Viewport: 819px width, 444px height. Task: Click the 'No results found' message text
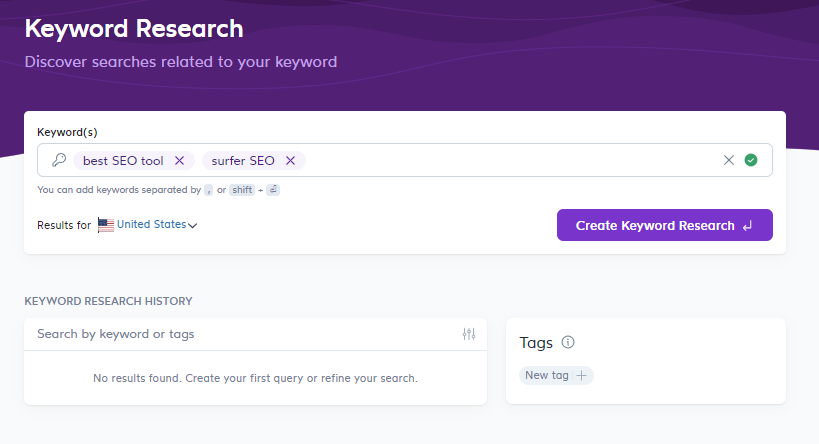255,378
